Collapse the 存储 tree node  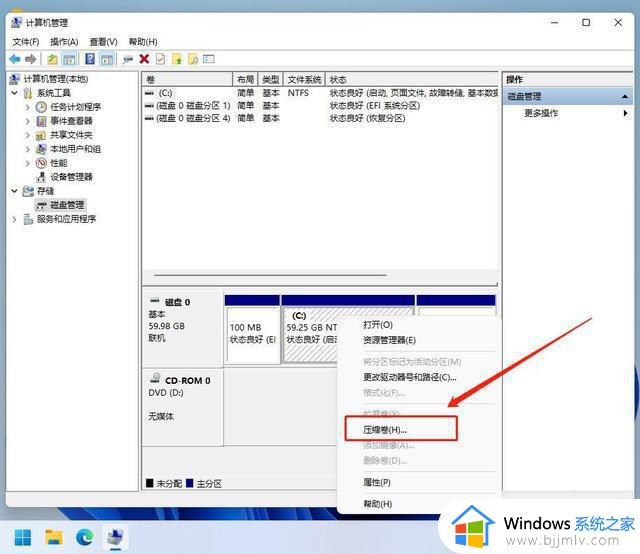pos(15,191)
